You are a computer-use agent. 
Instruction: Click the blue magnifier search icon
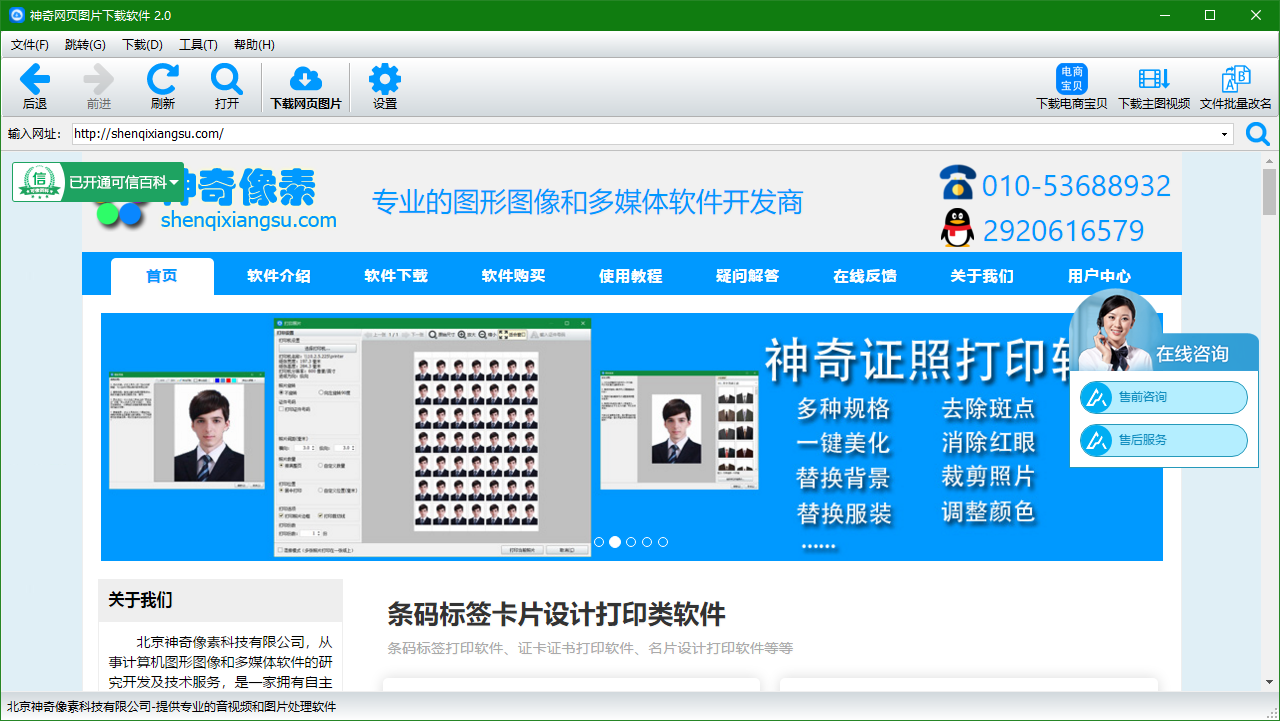[x=1257, y=133]
